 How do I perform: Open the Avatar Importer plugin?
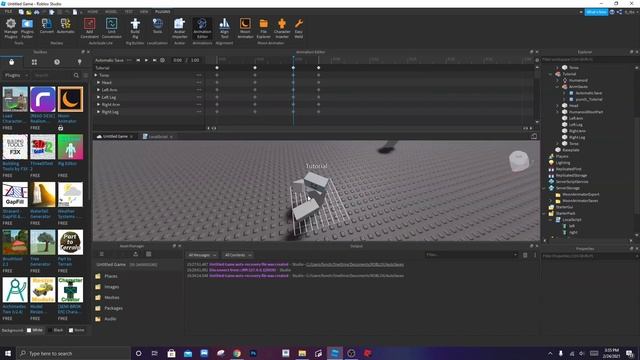tap(180, 28)
